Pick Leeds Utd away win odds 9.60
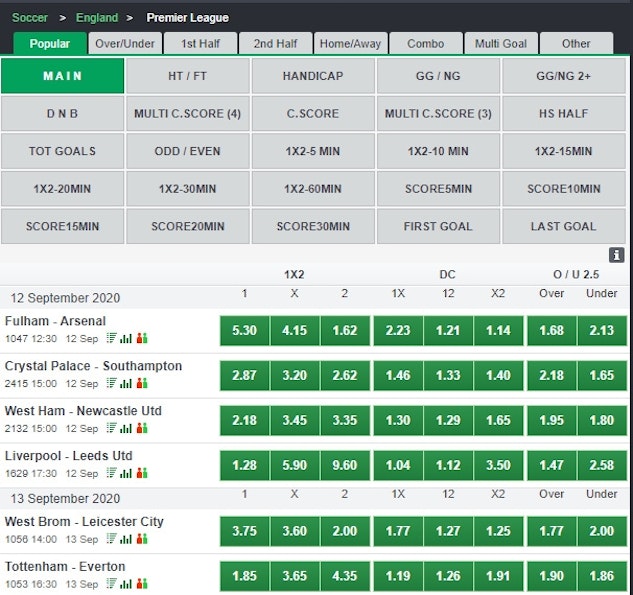Screen dimensions: 633x595 coord(344,465)
